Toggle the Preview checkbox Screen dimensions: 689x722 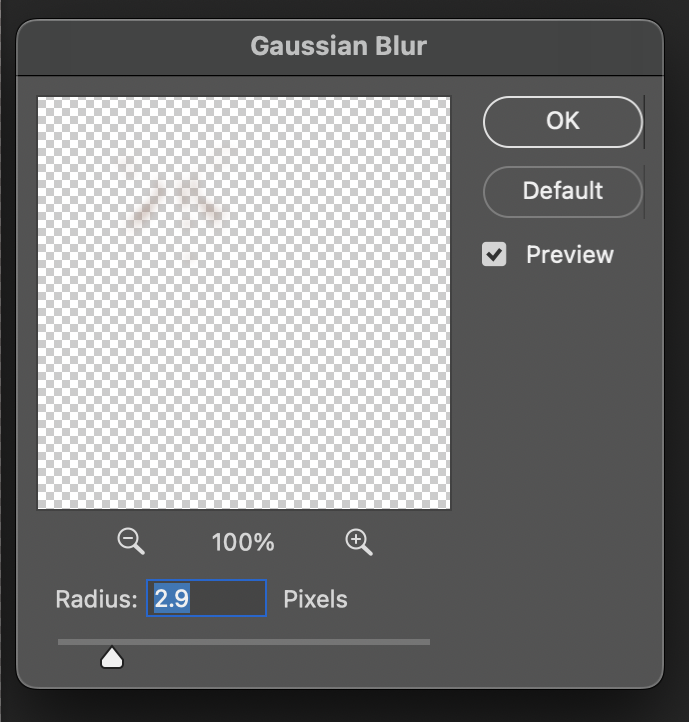(x=494, y=255)
